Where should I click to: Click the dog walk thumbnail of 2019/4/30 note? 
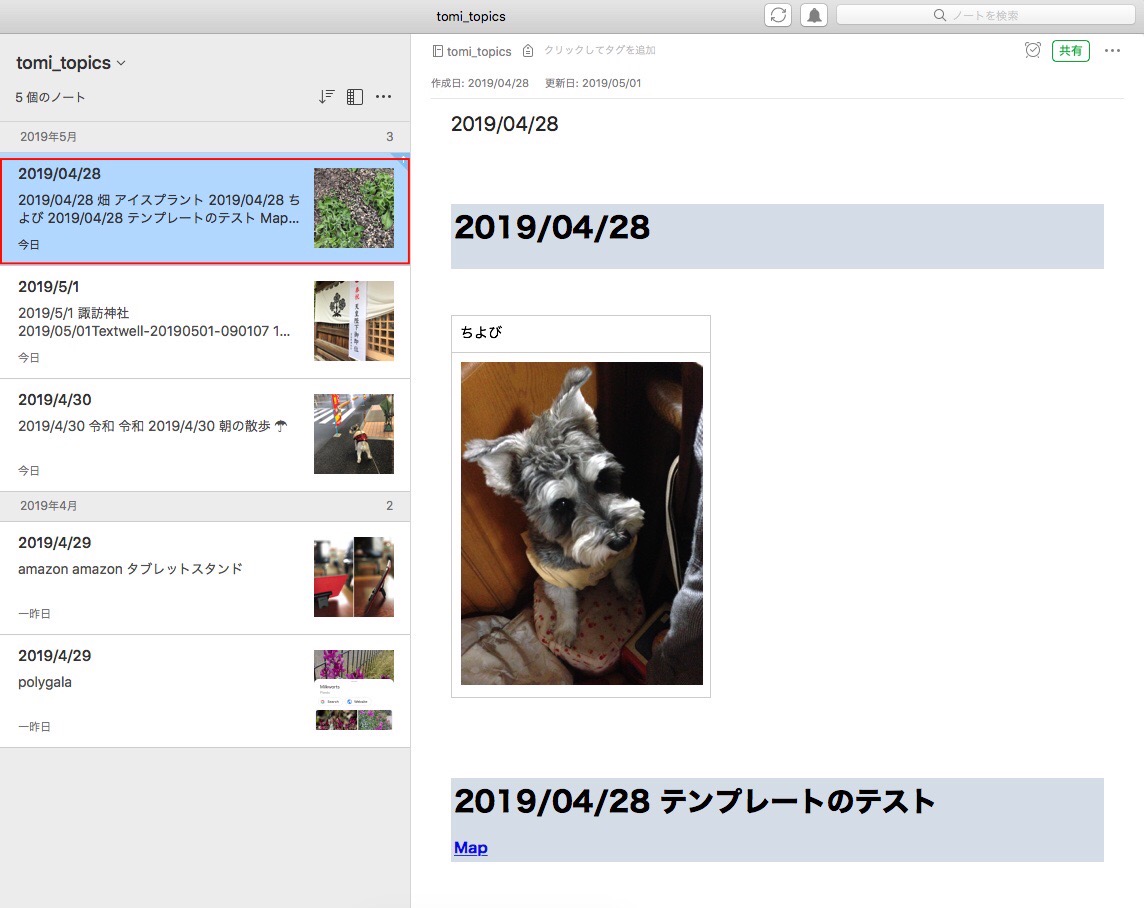(x=354, y=434)
